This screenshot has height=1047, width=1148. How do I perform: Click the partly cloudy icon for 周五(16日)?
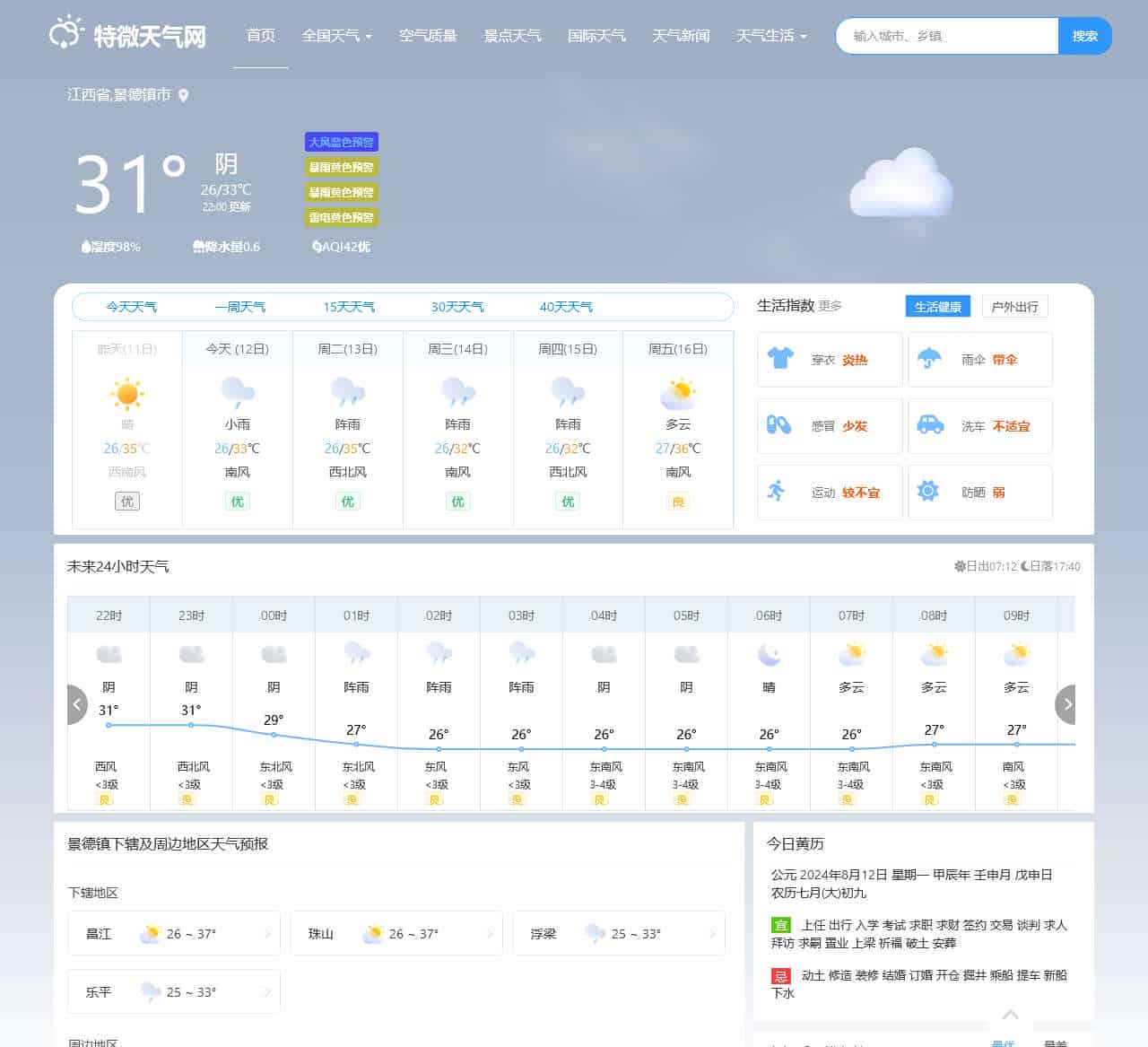pyautogui.click(x=678, y=393)
